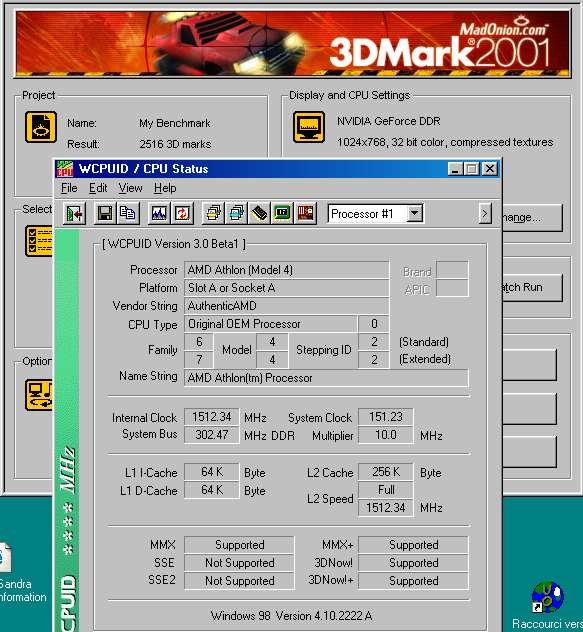The height and width of the screenshot is (632, 583).
Task: Open the Sandra Information desktop icon
Action: 5,557
